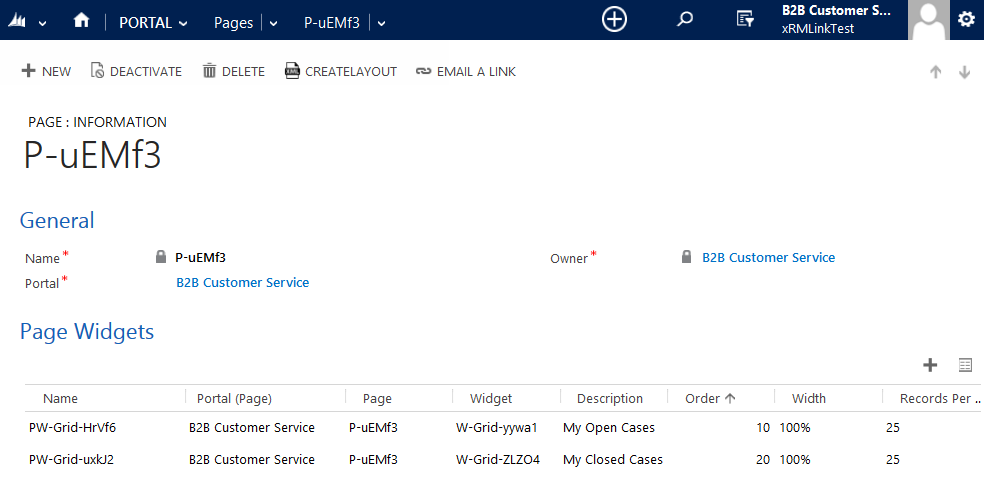This screenshot has height=495, width=984.
Task: Expand the Pages dropdown chevron
Action: click(274, 24)
